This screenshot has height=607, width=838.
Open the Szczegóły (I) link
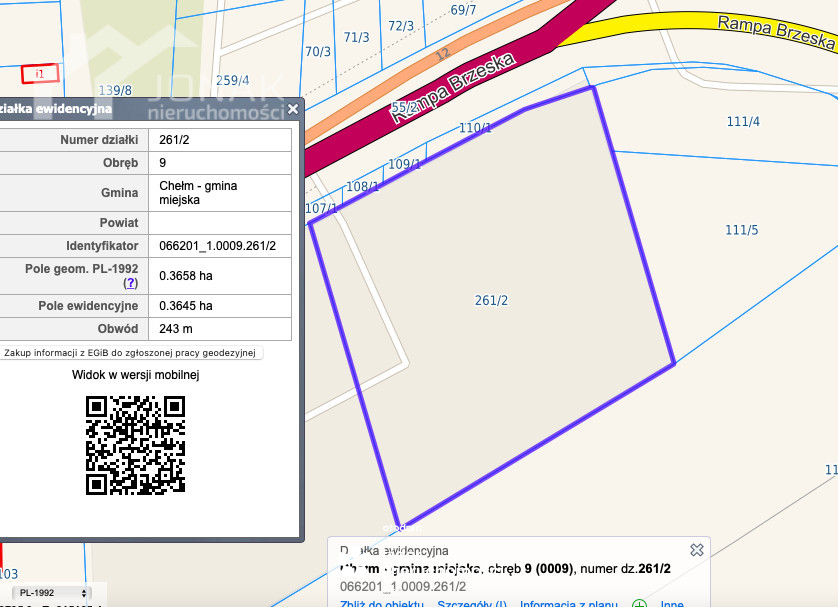click(472, 603)
